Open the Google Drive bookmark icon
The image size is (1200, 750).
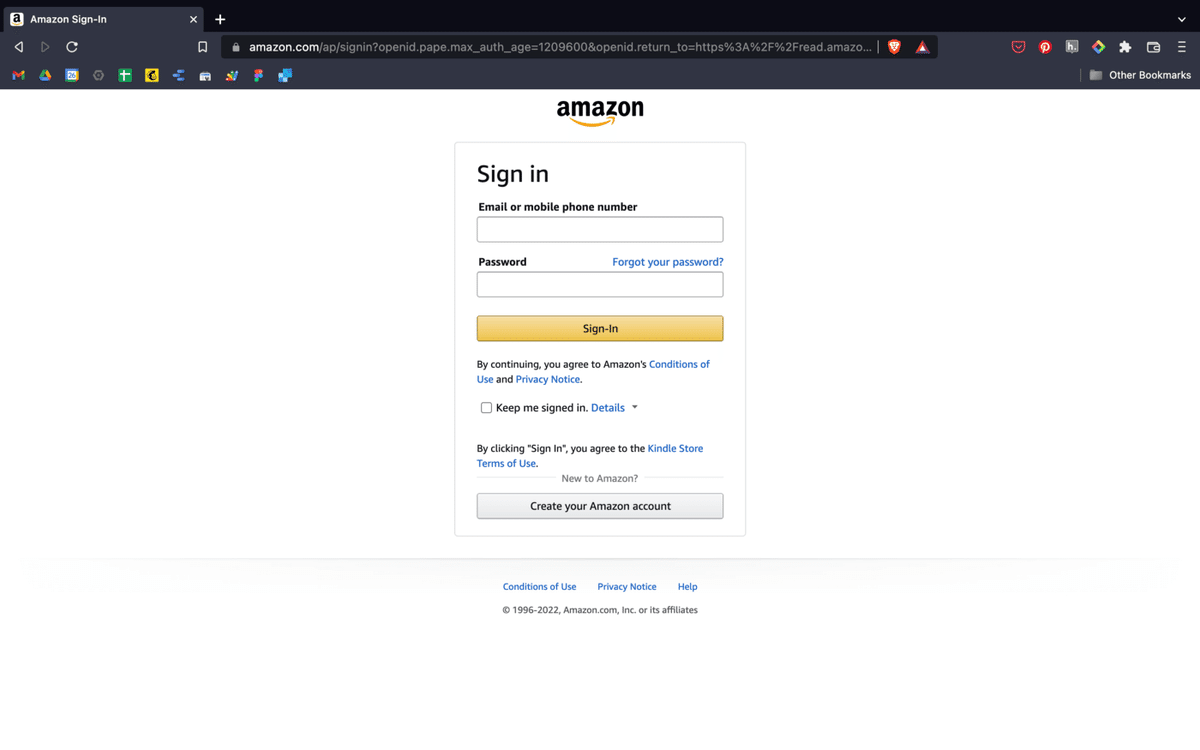coord(45,75)
